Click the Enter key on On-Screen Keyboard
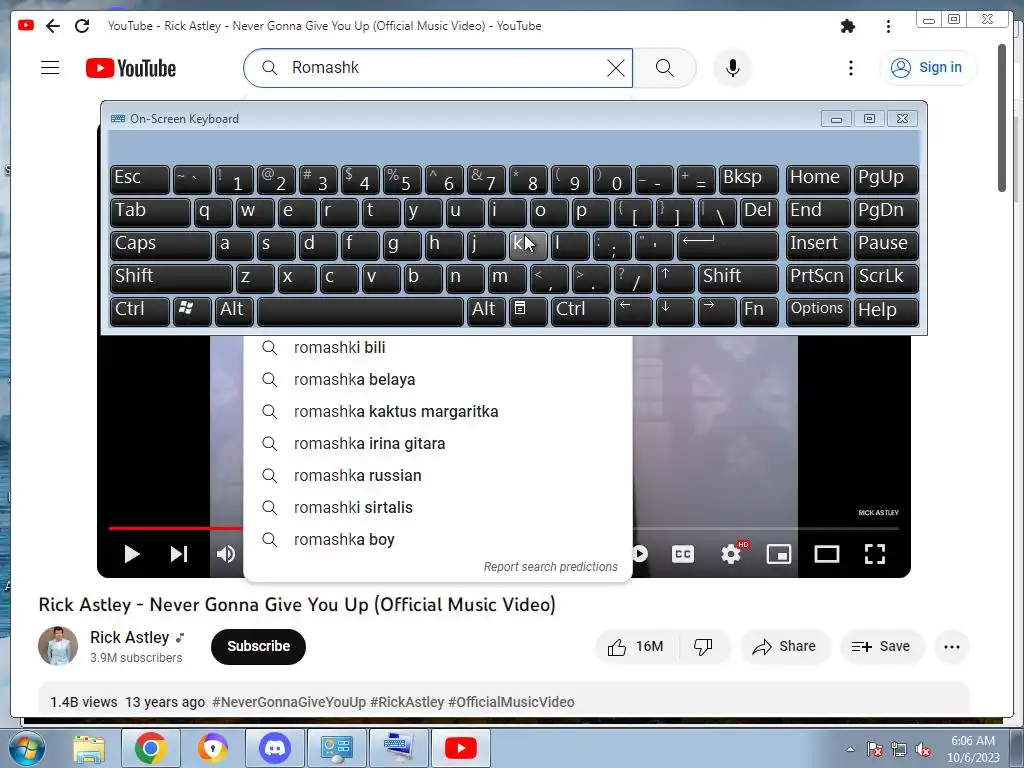The image size is (1024, 768). point(728,244)
